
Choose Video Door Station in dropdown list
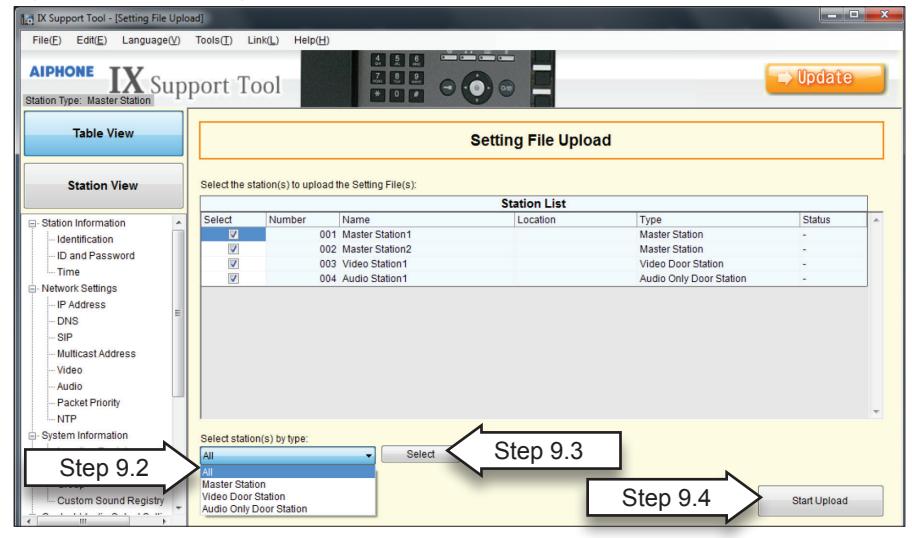tap(288, 496)
